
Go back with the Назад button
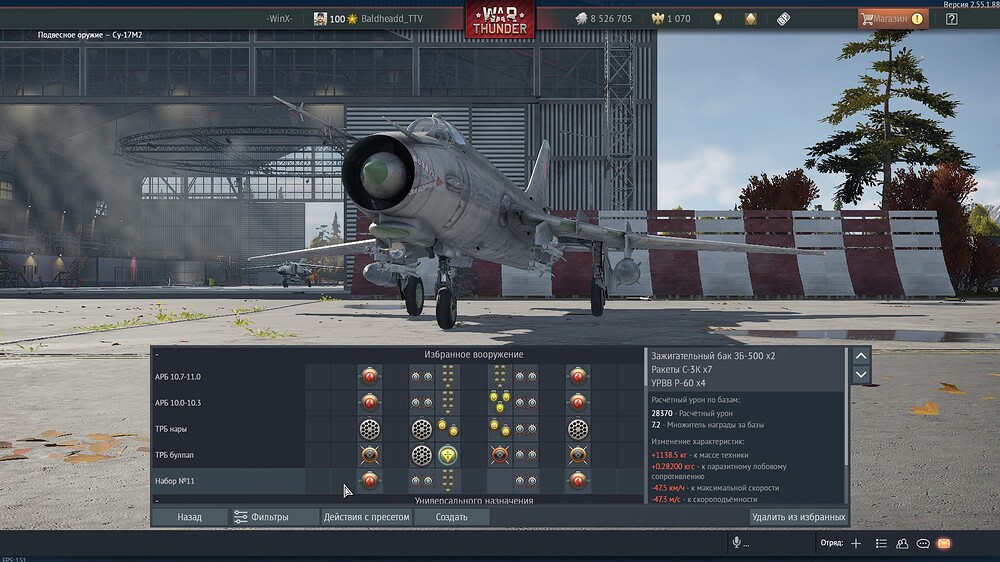click(x=189, y=517)
